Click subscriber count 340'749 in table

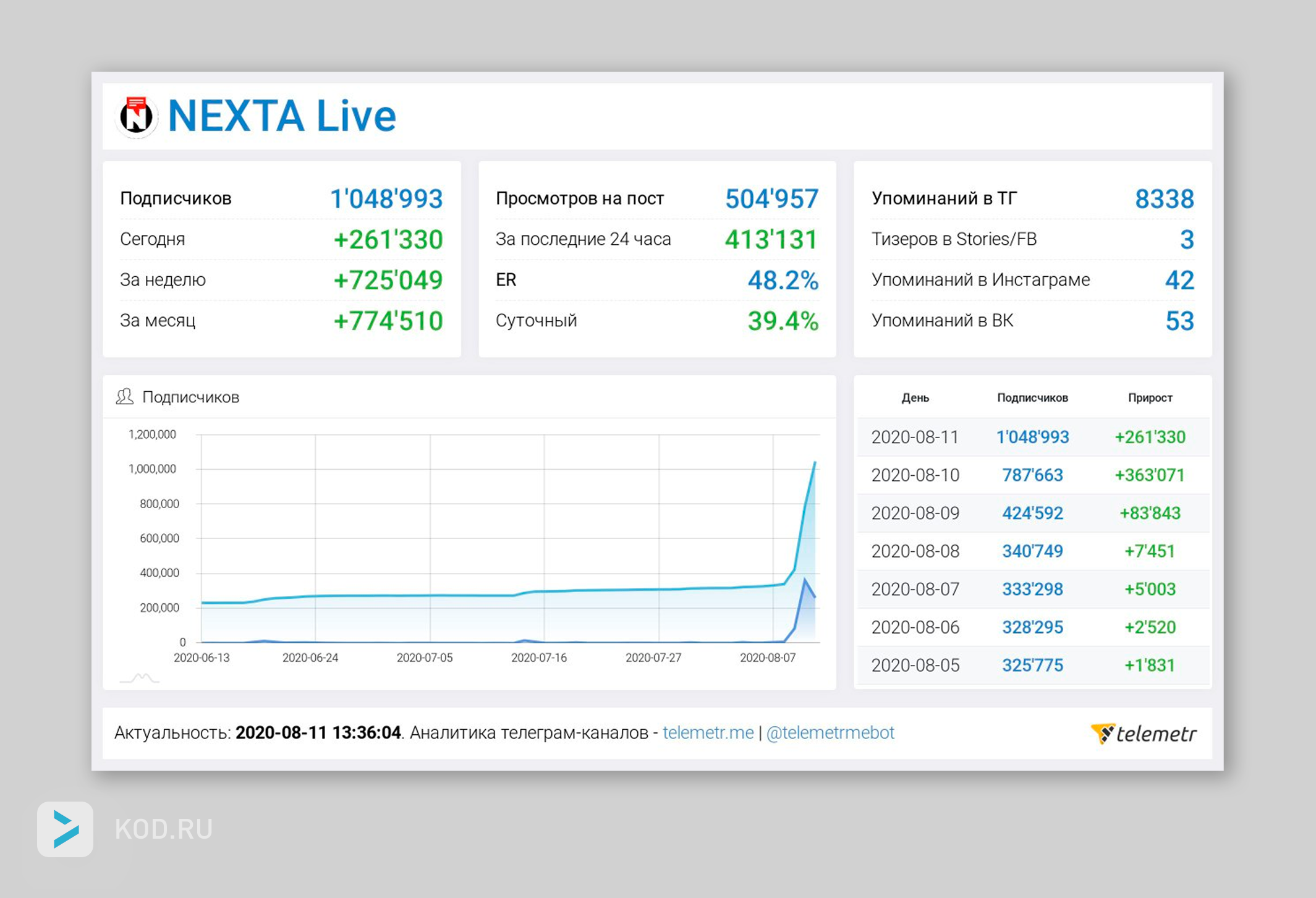tap(1032, 551)
